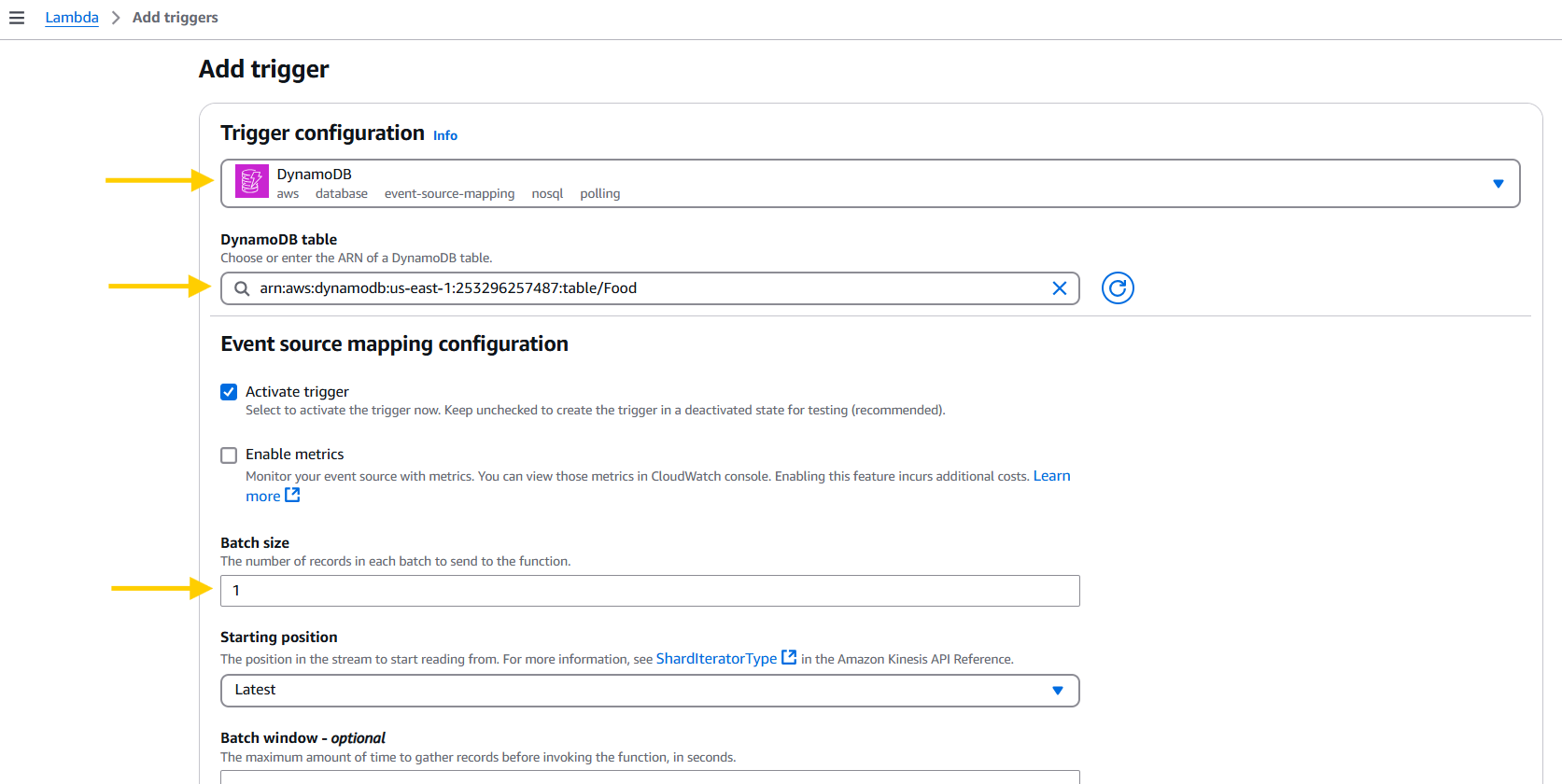The image size is (1562, 784).
Task: Open the ShardIteratorType reference link
Action: pos(716,659)
